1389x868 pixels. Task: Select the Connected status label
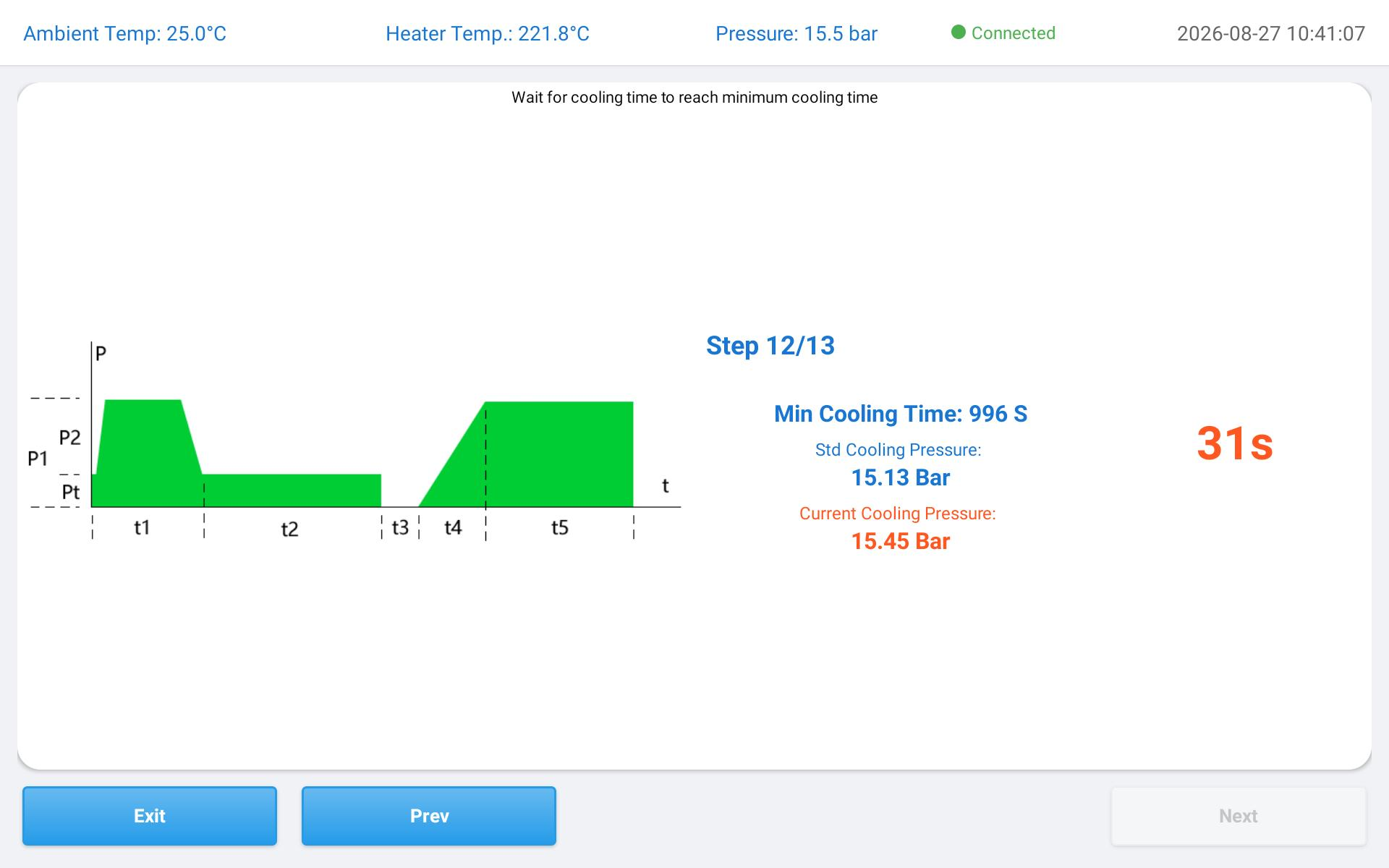(1013, 33)
